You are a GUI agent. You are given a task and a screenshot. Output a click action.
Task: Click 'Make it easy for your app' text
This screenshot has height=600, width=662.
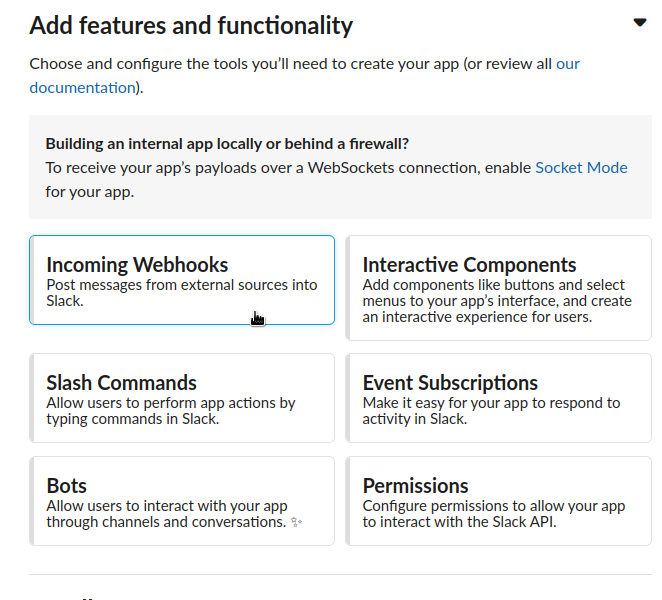[491, 411]
